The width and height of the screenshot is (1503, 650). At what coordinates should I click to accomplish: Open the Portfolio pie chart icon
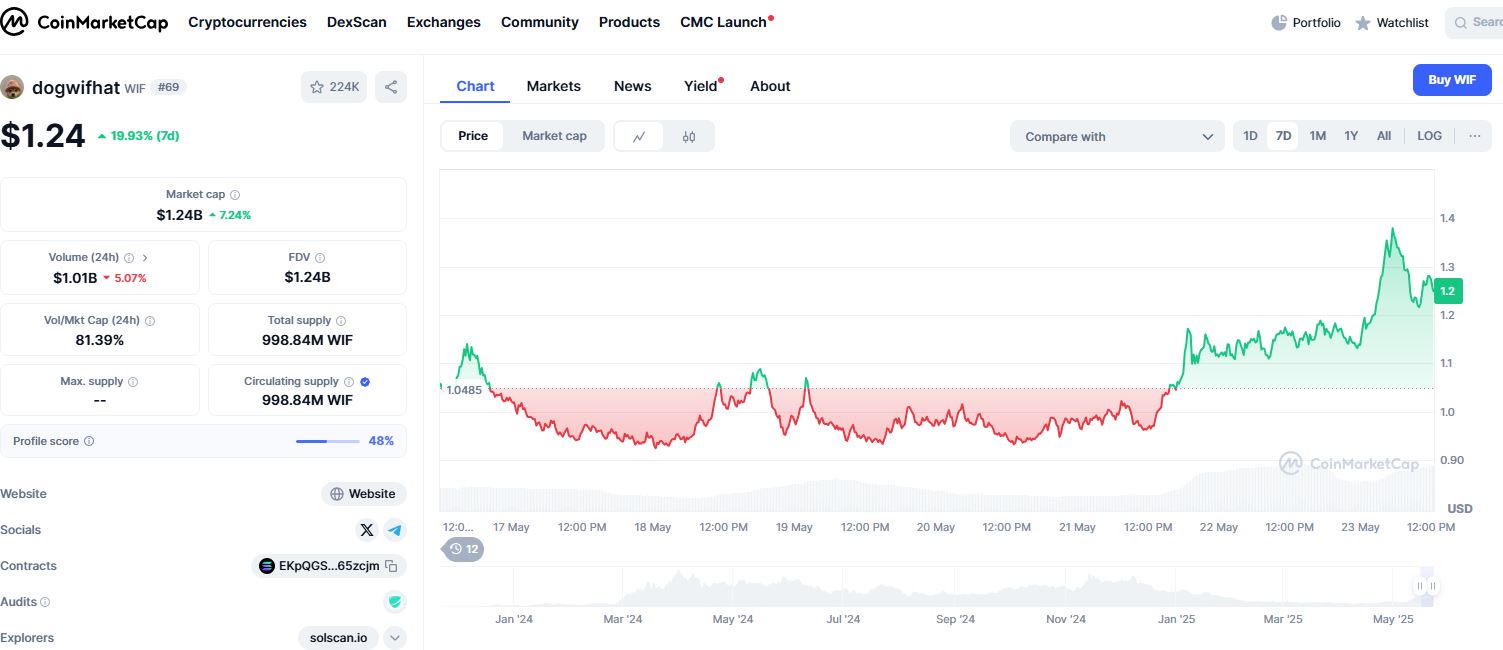[x=1279, y=22]
